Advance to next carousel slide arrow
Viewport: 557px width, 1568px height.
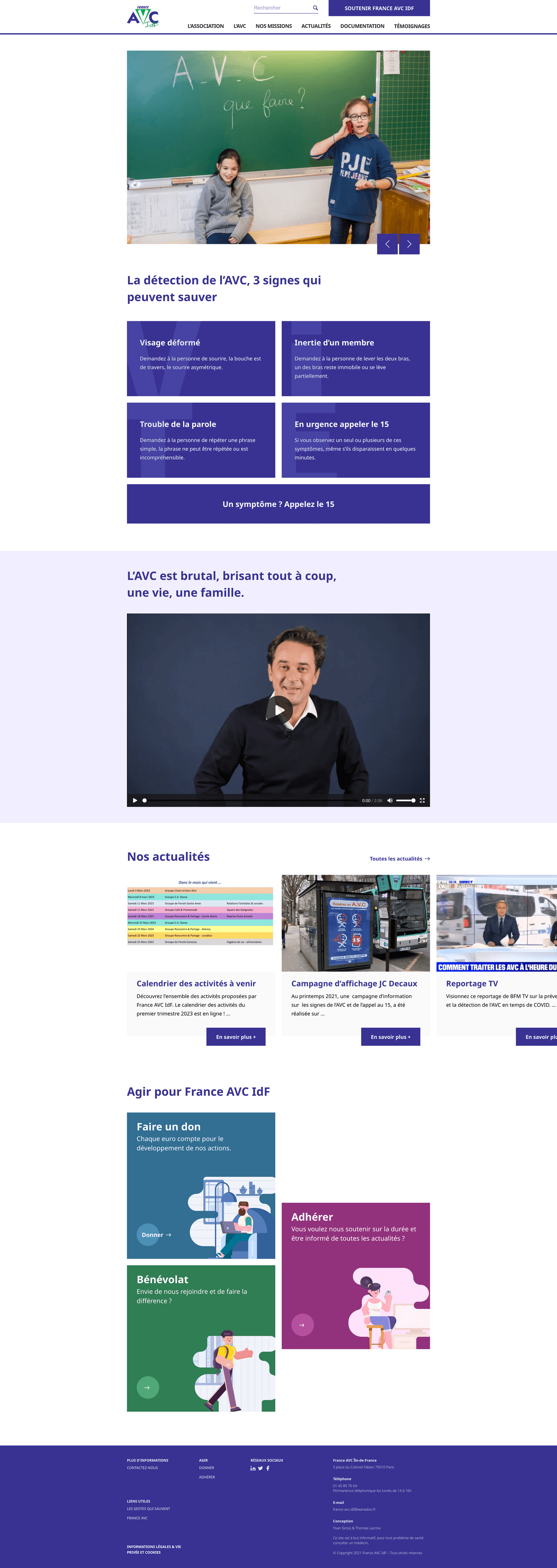(409, 244)
